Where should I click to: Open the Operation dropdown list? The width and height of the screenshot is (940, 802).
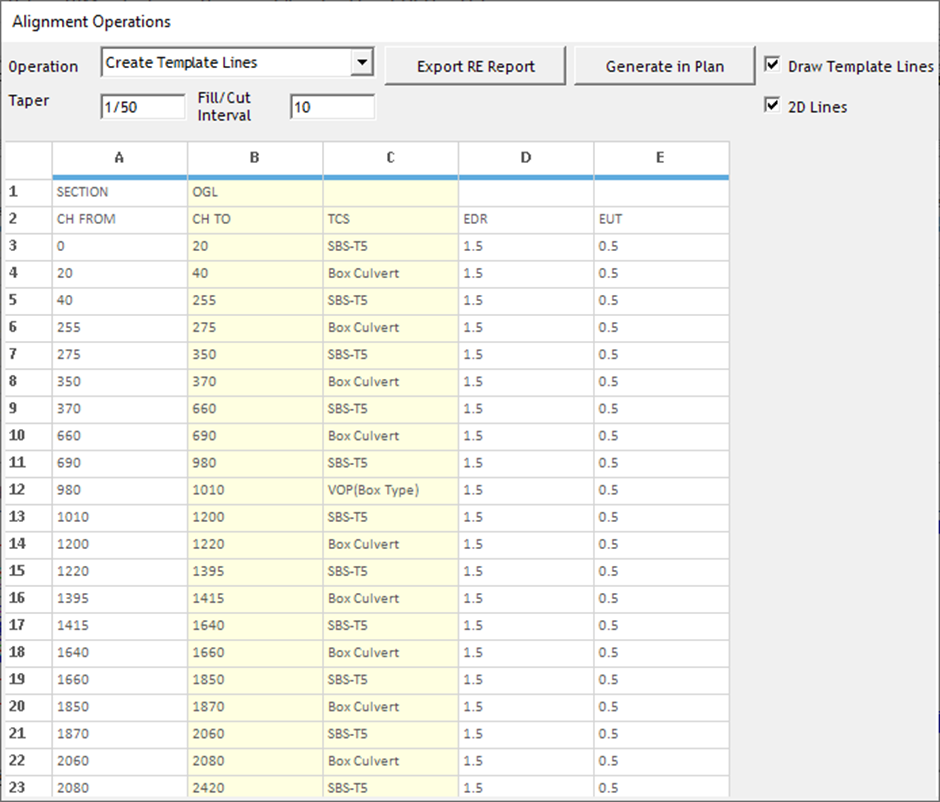click(x=362, y=63)
